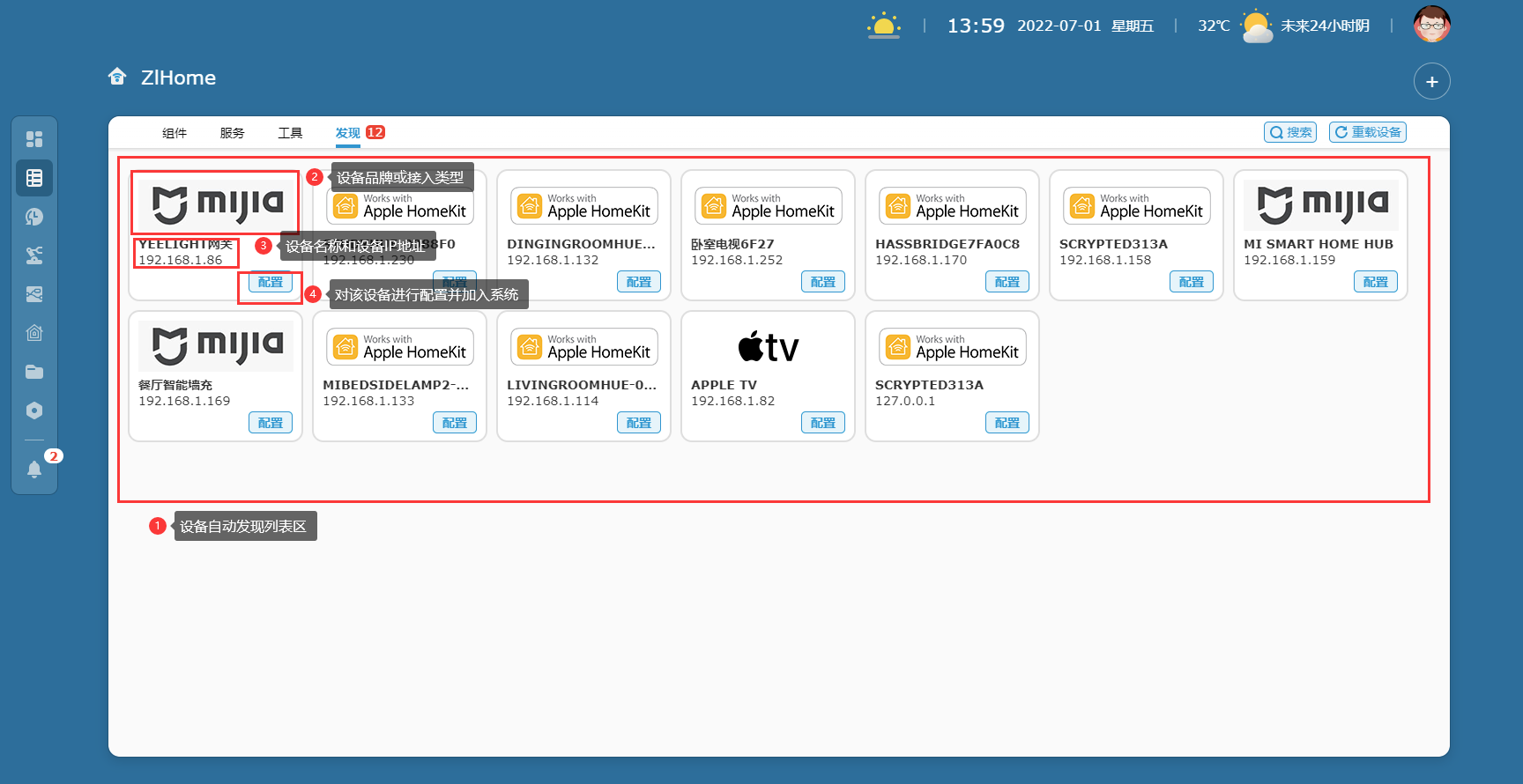
Task: Open the folder icon in sidebar
Action: pos(34,372)
